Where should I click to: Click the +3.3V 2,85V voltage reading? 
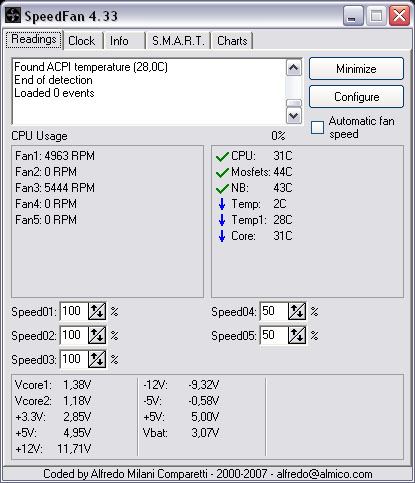tap(53, 417)
